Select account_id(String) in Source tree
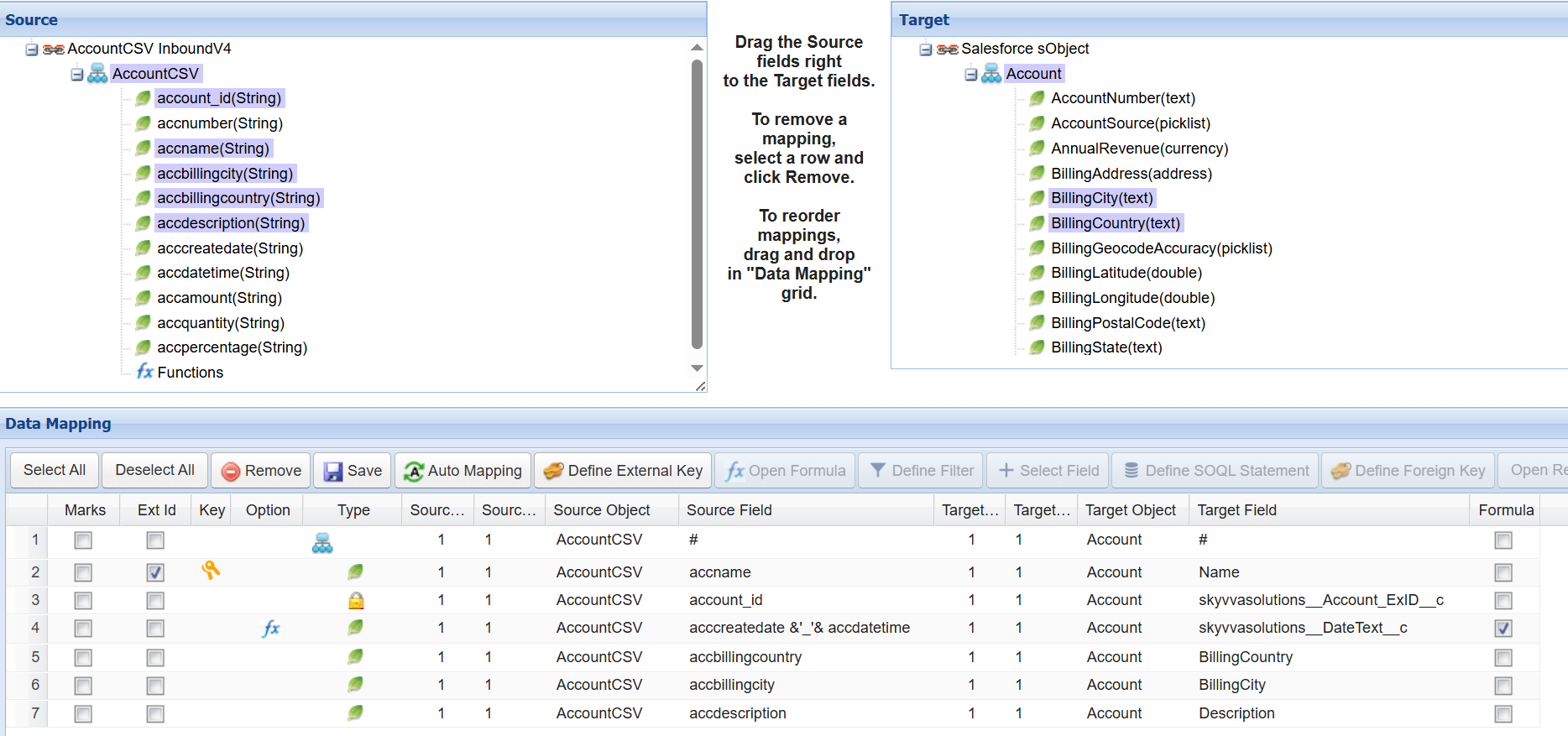1568x736 pixels. (219, 98)
